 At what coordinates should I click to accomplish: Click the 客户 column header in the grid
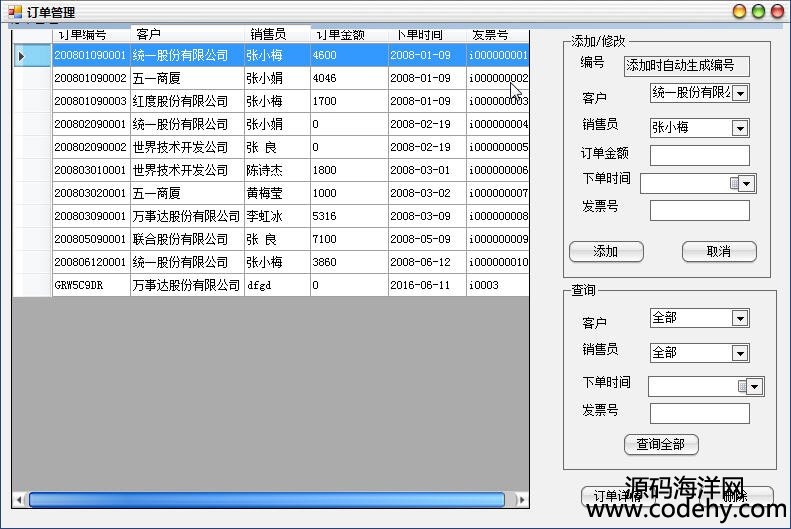click(x=148, y=35)
